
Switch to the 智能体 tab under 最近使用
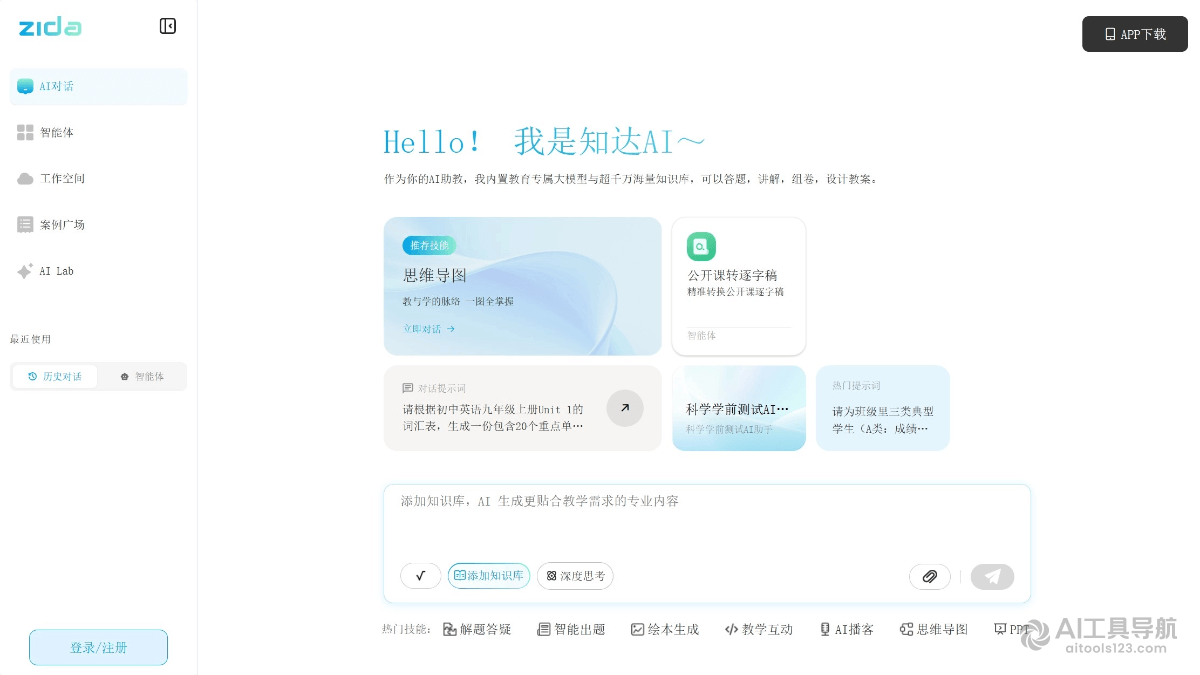coord(141,377)
